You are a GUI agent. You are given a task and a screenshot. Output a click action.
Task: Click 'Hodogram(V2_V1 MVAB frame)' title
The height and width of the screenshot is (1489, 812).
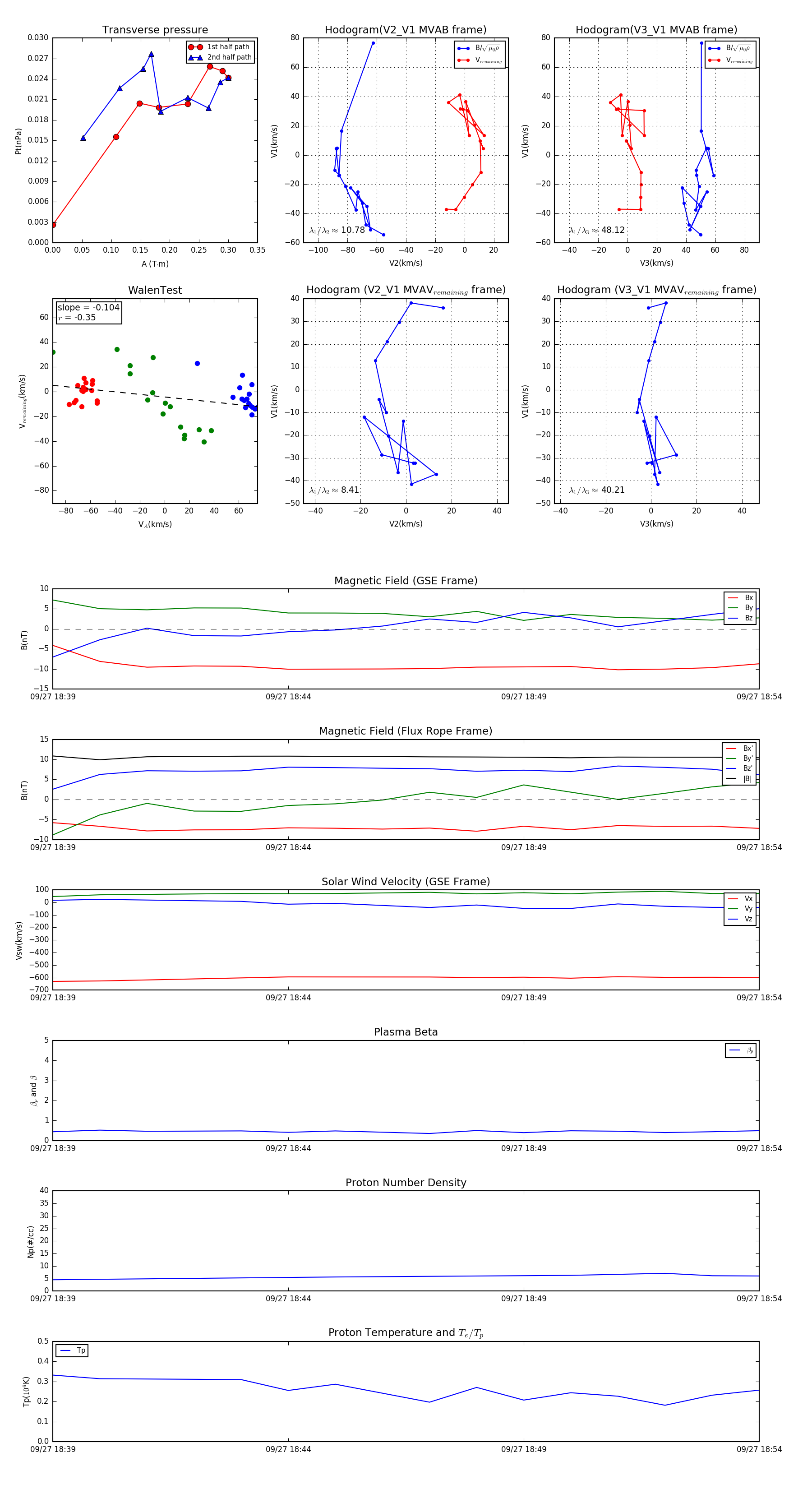406,30
